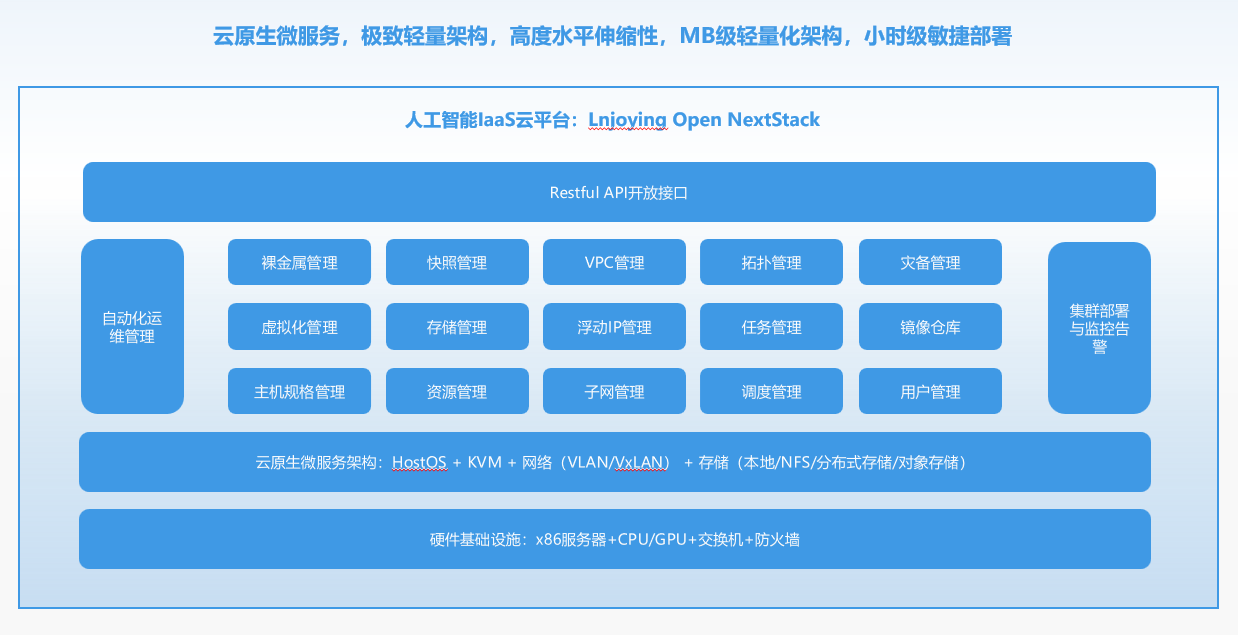Click the 裸金属管理 box
This screenshot has width=1238, height=635.
[x=299, y=262]
